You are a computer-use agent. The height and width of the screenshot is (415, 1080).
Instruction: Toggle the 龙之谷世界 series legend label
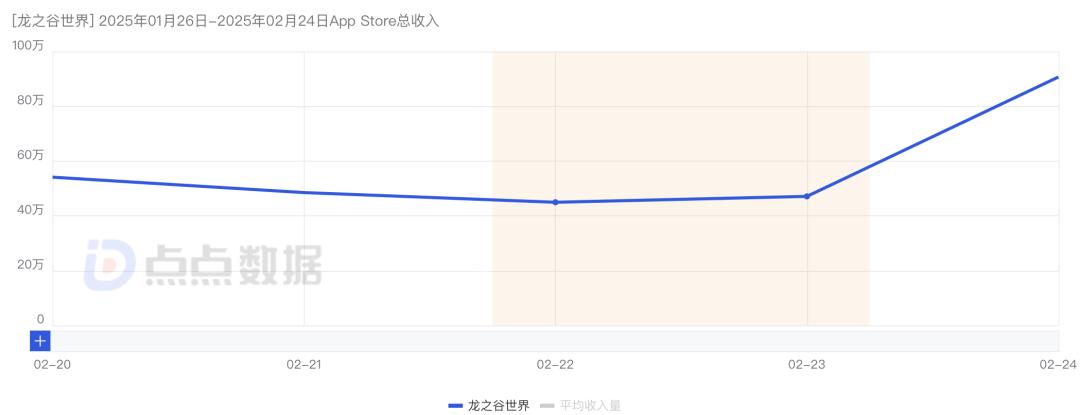point(498,405)
